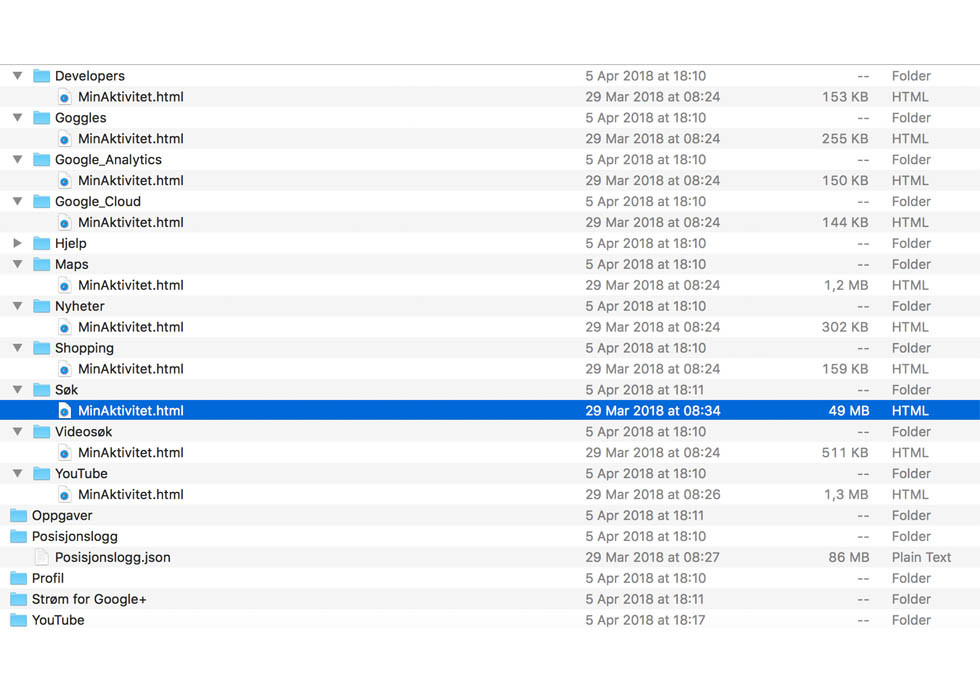Collapse the Nyheter folder disclosure triangle
The width and height of the screenshot is (980, 674).
click(x=18, y=306)
